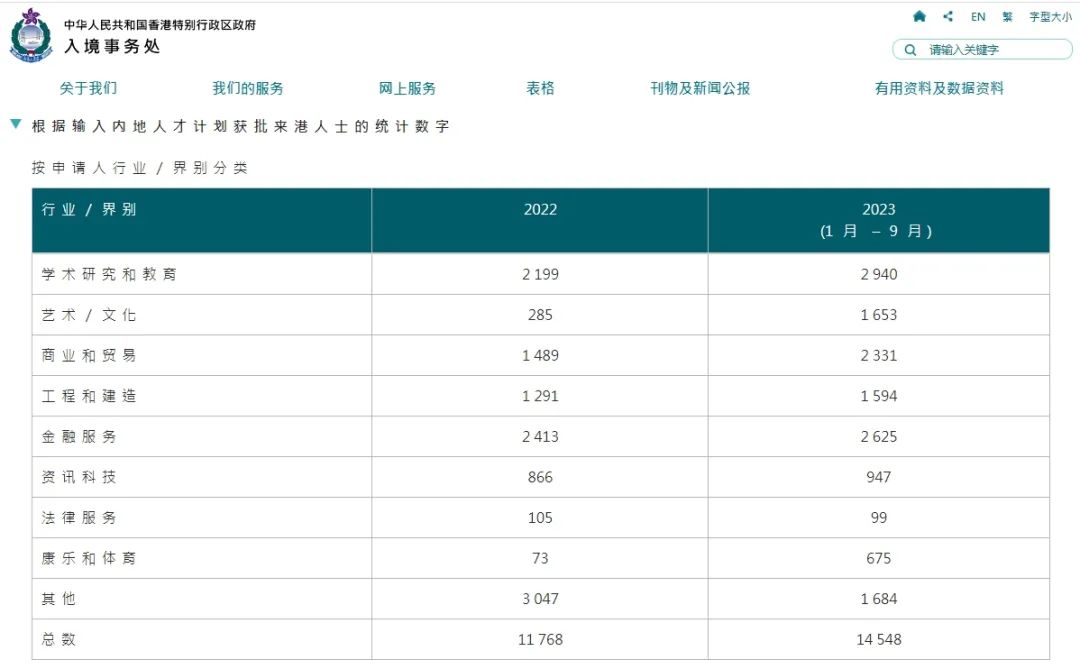Open the 我们的服务 menu
This screenshot has width=1080, height=669.
248,88
